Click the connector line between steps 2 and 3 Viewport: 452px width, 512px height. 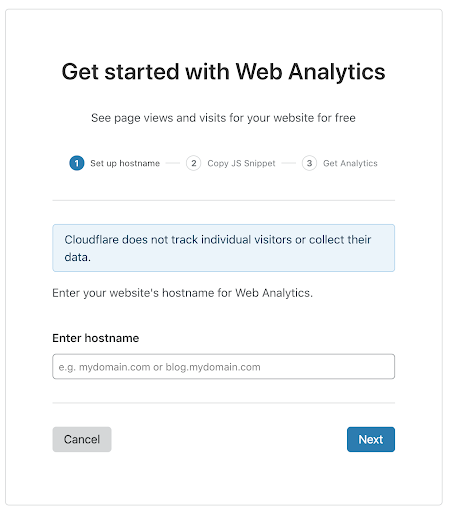click(x=289, y=163)
